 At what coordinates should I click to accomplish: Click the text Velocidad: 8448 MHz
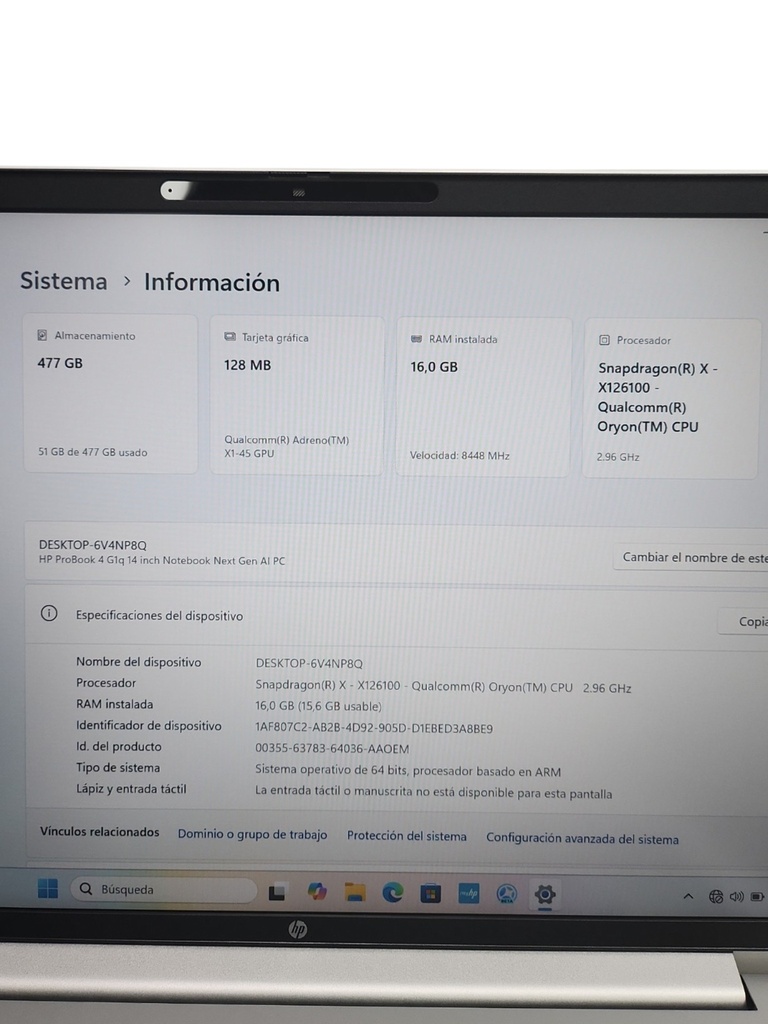[x=460, y=456]
